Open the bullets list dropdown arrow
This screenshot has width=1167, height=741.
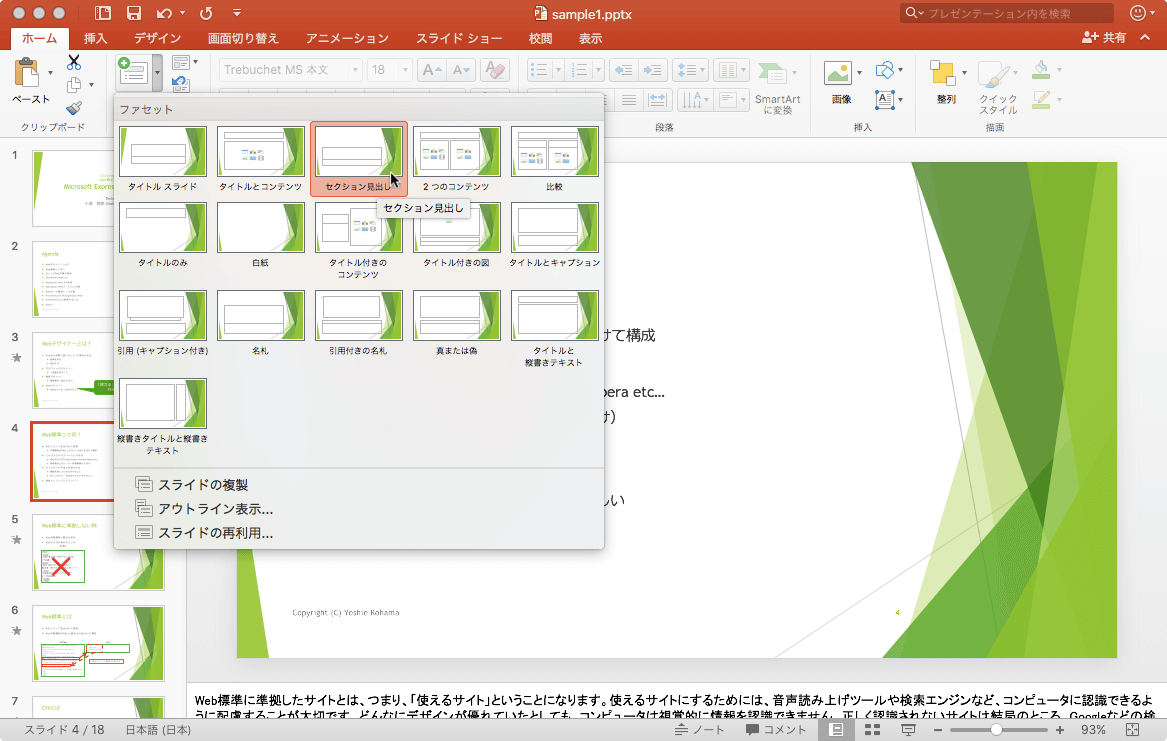(557, 70)
